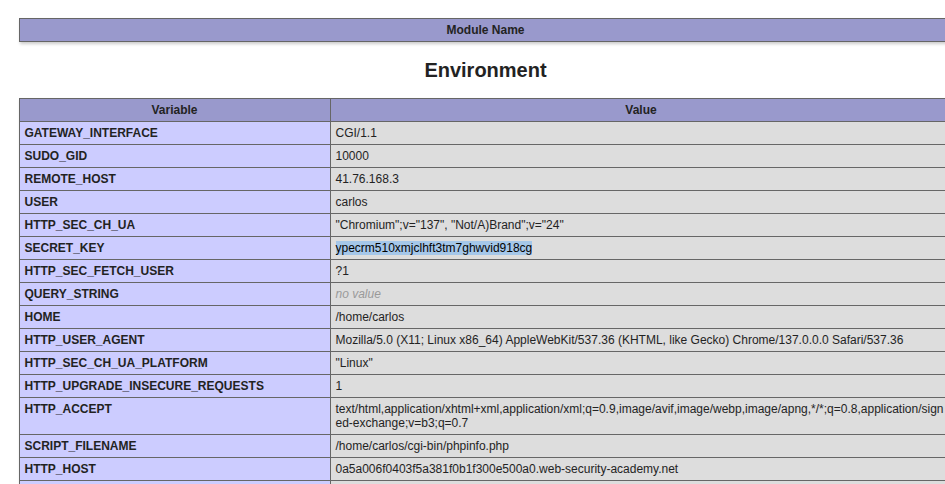Click the Chromium version string for HTTP_SEC_CH_UA

pos(456,225)
